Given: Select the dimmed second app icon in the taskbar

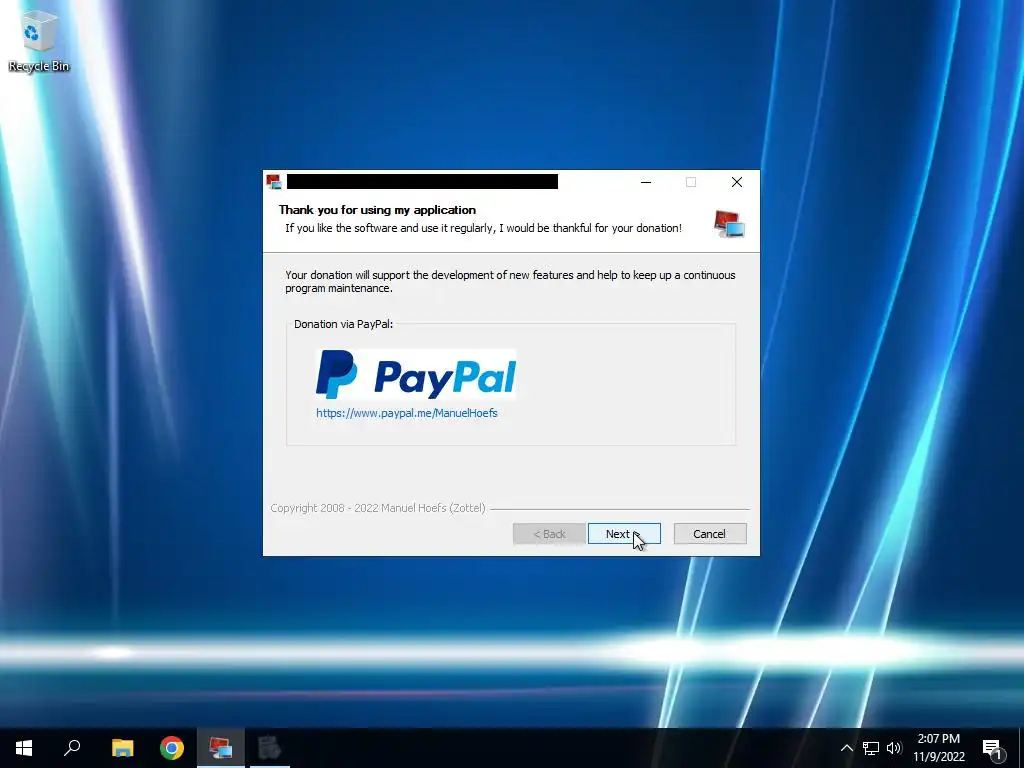Looking at the screenshot, I should point(269,748).
